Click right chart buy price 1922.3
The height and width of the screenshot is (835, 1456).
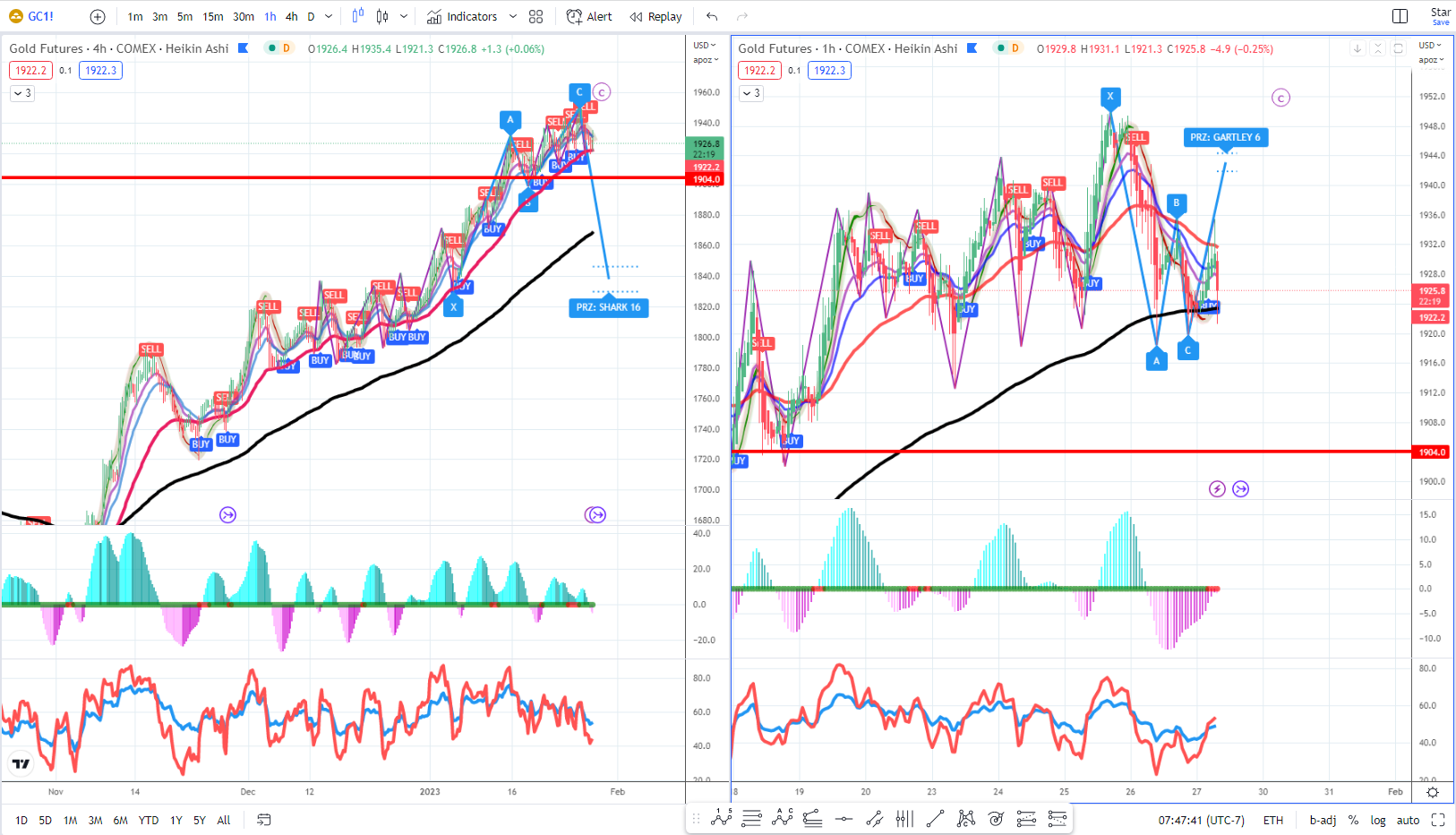pos(830,71)
